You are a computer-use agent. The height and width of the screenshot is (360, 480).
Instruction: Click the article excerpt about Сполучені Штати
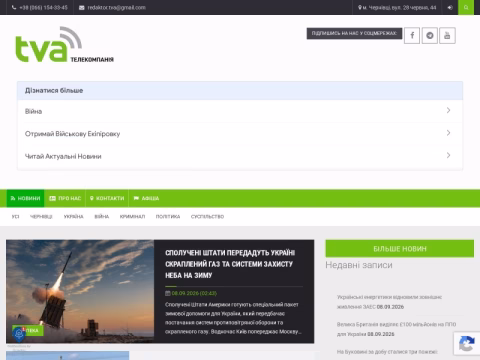(x=233, y=318)
